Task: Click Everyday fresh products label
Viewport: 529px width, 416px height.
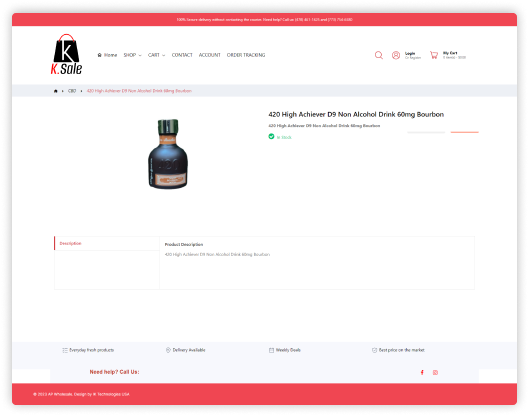Action: 91,350
